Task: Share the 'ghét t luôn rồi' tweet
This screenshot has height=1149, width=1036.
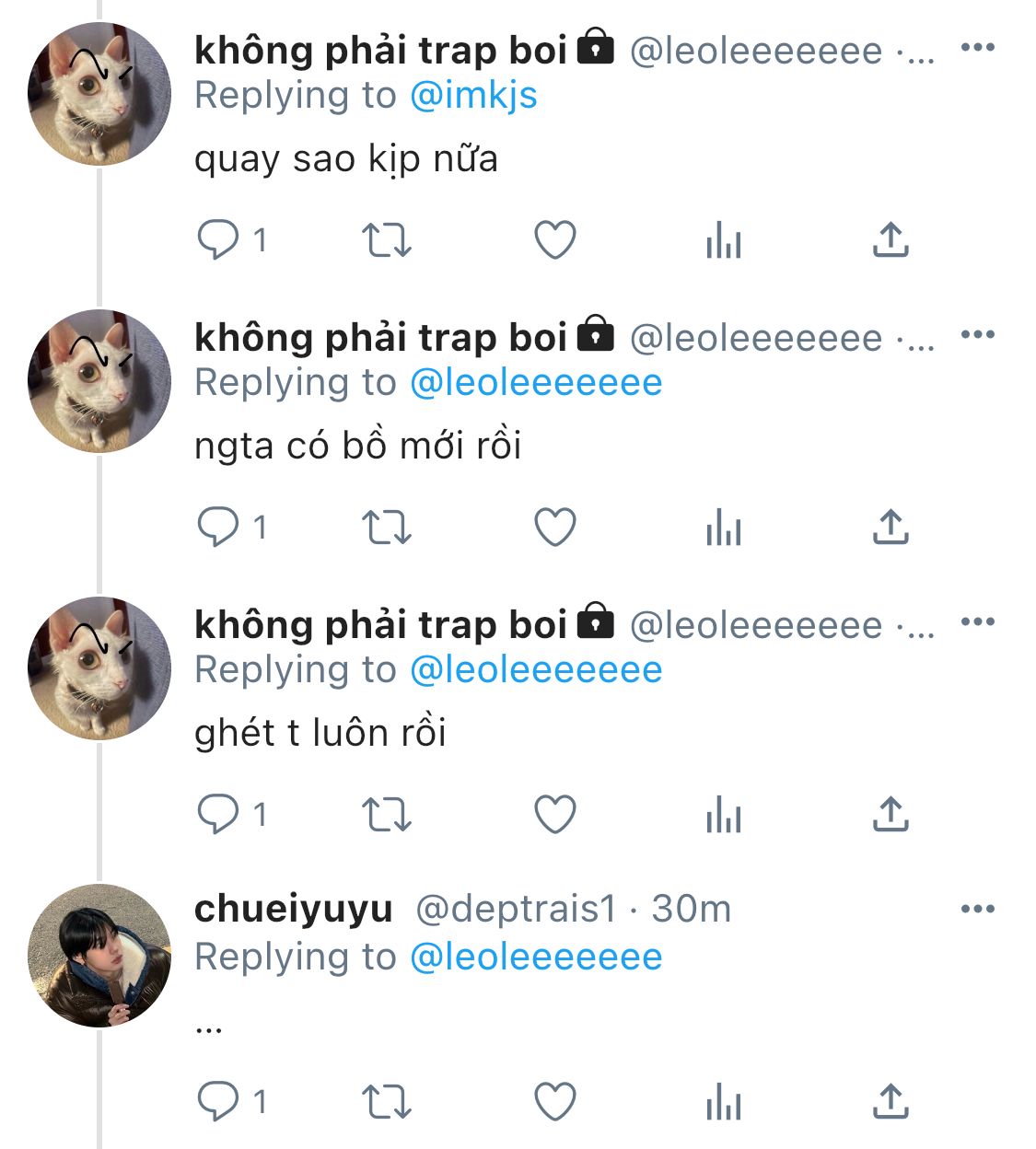Action: pos(890,815)
